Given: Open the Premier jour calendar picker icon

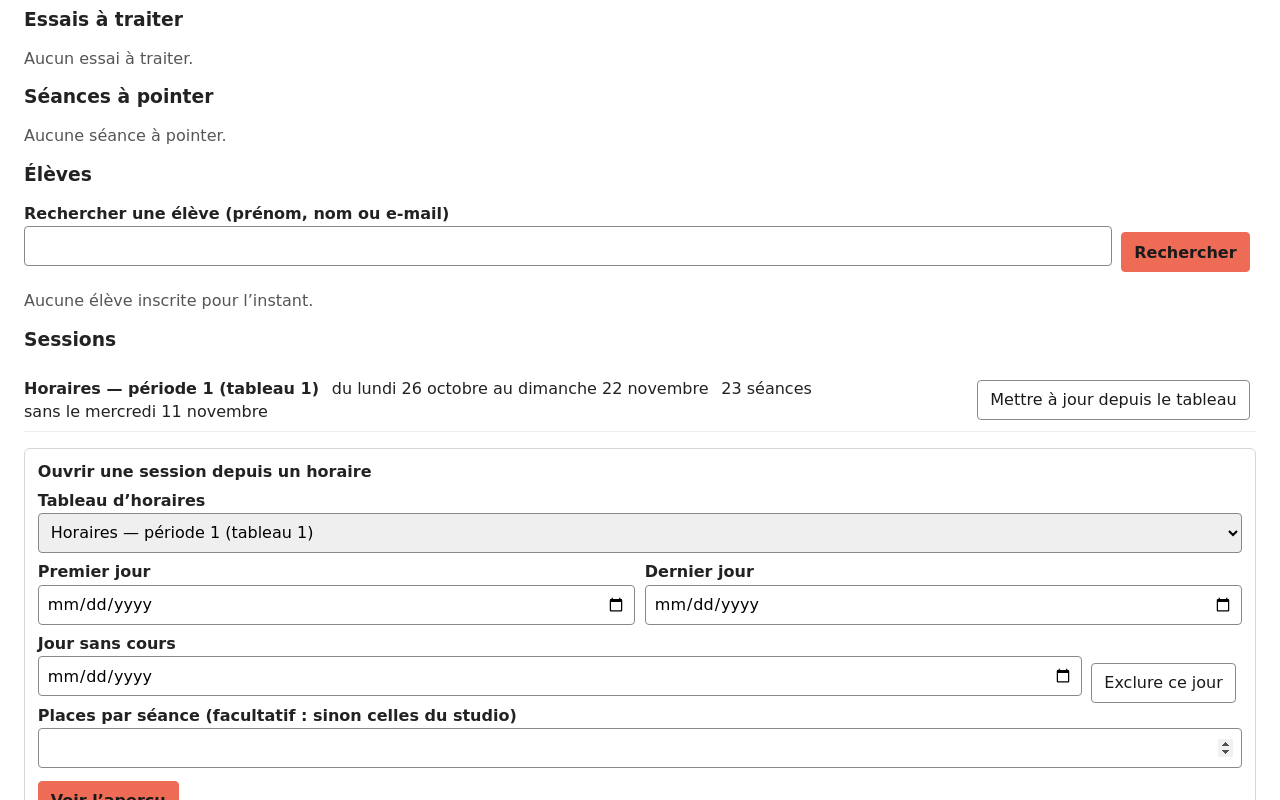Looking at the screenshot, I should [x=616, y=605].
